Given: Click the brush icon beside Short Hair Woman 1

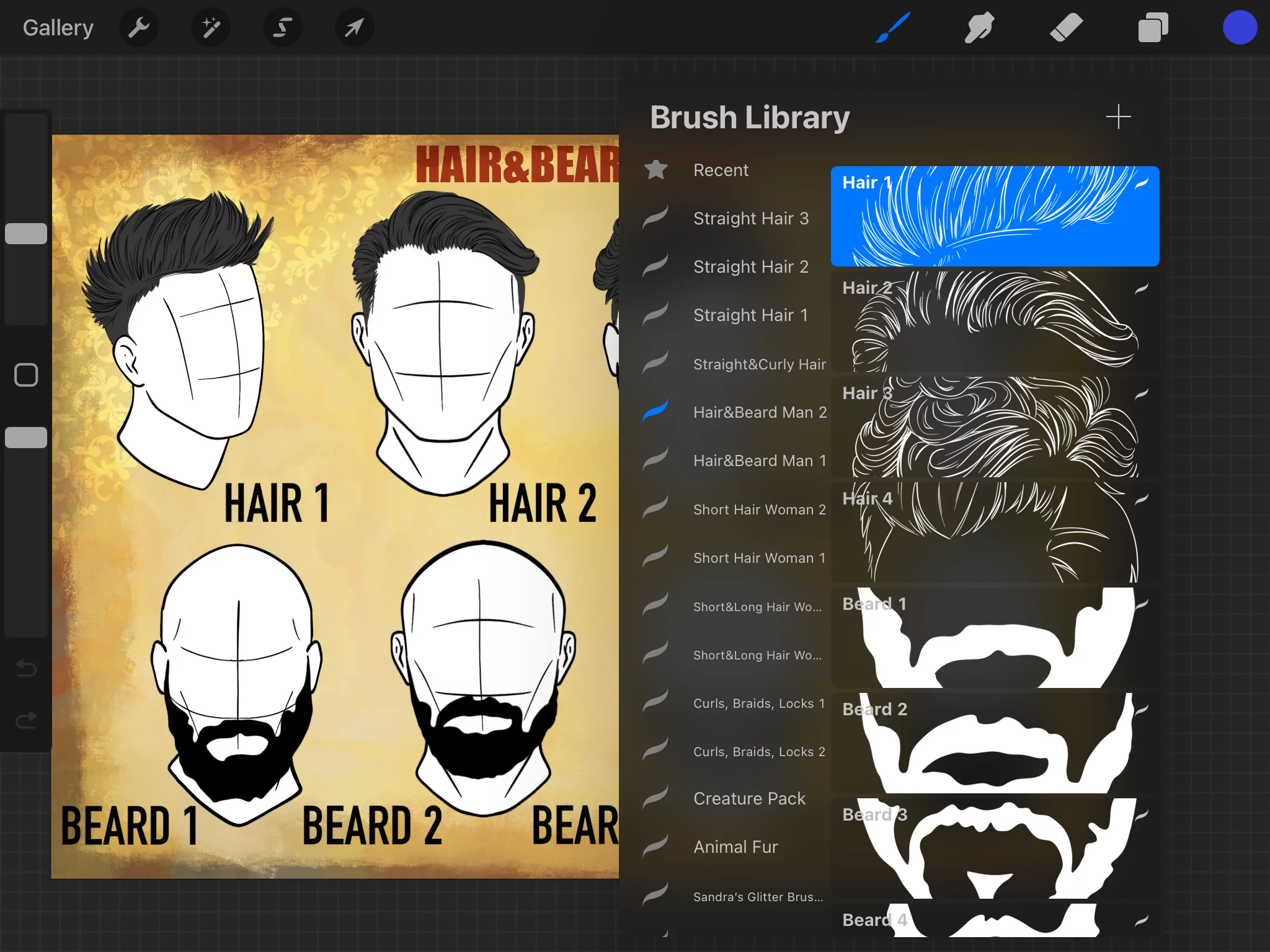Looking at the screenshot, I should click(x=655, y=555).
